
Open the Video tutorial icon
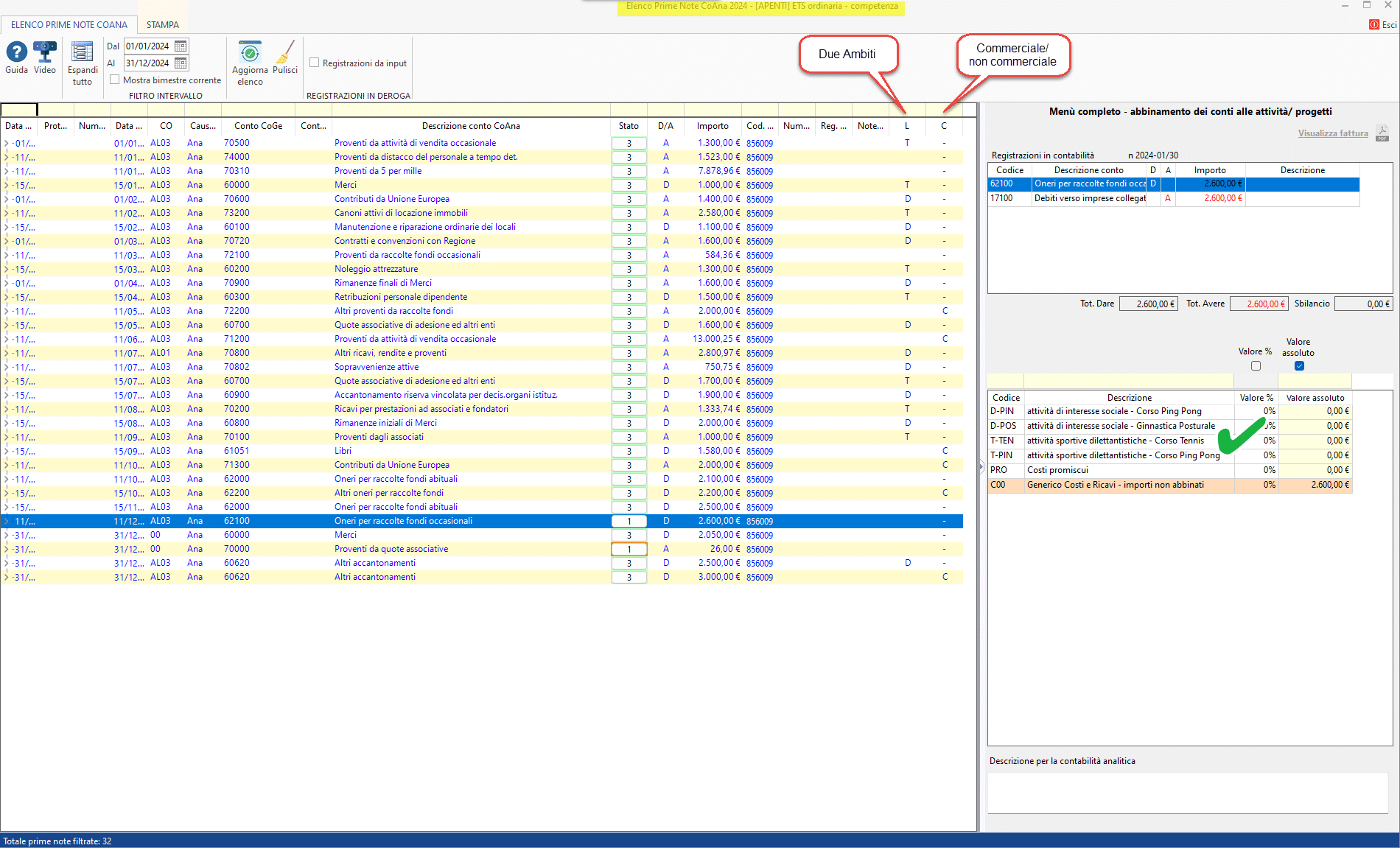pos(45,52)
